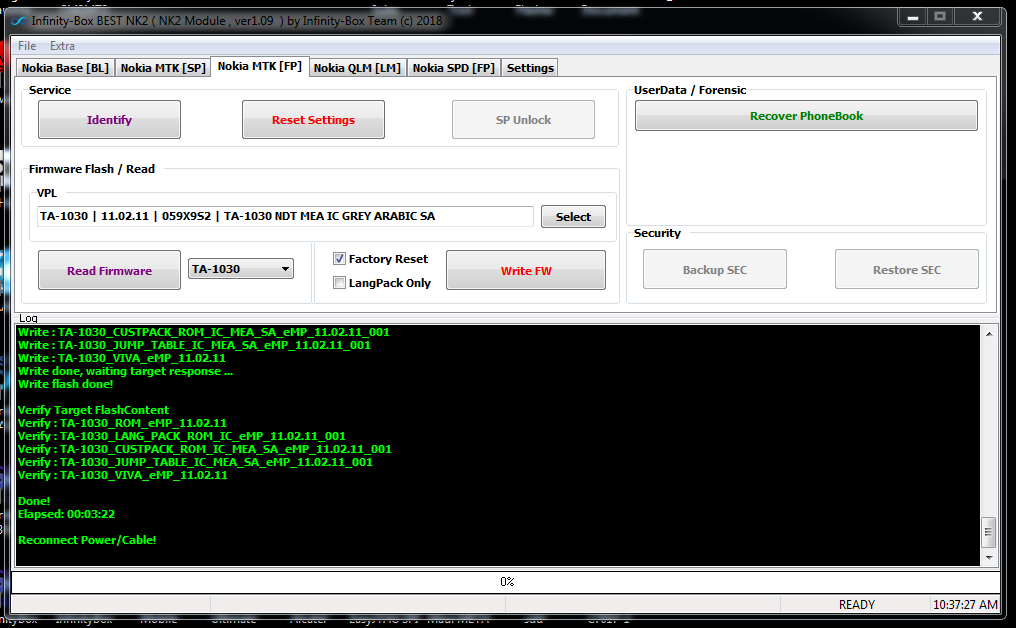
Task: Go to the Settings tab
Action: click(530, 68)
